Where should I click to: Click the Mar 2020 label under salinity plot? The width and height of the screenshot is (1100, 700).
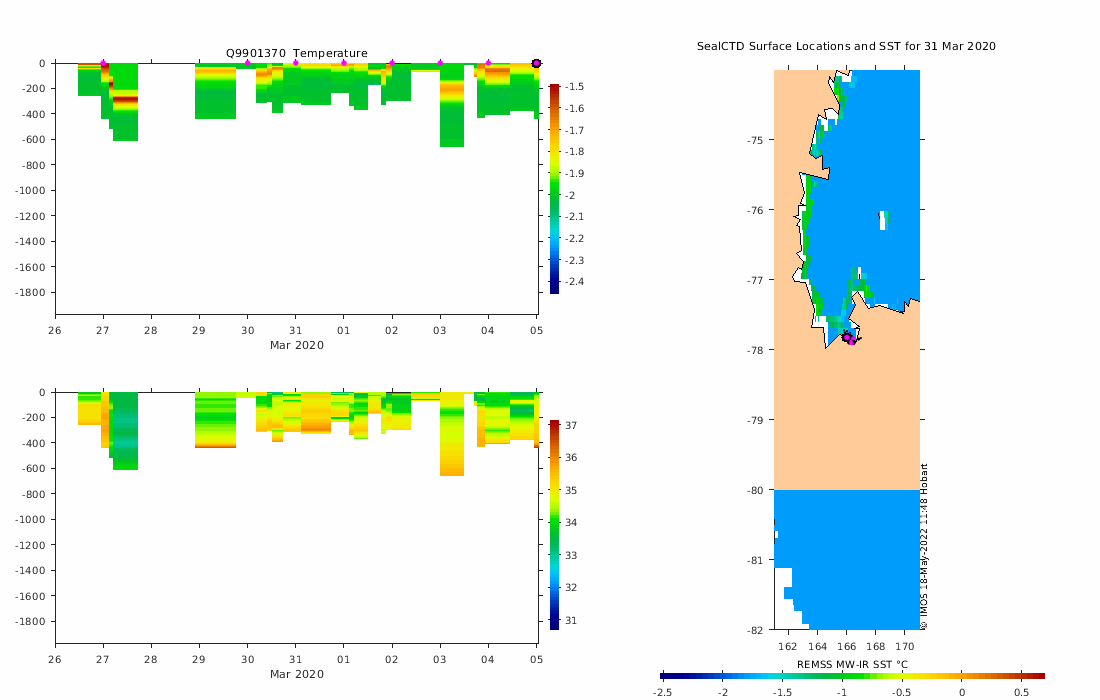[297, 674]
